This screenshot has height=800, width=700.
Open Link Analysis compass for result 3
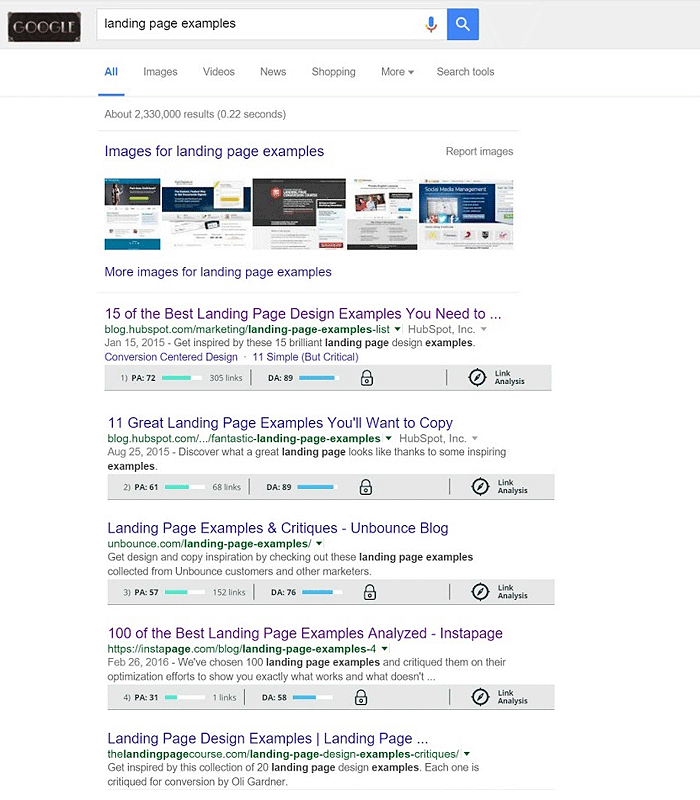click(x=480, y=592)
